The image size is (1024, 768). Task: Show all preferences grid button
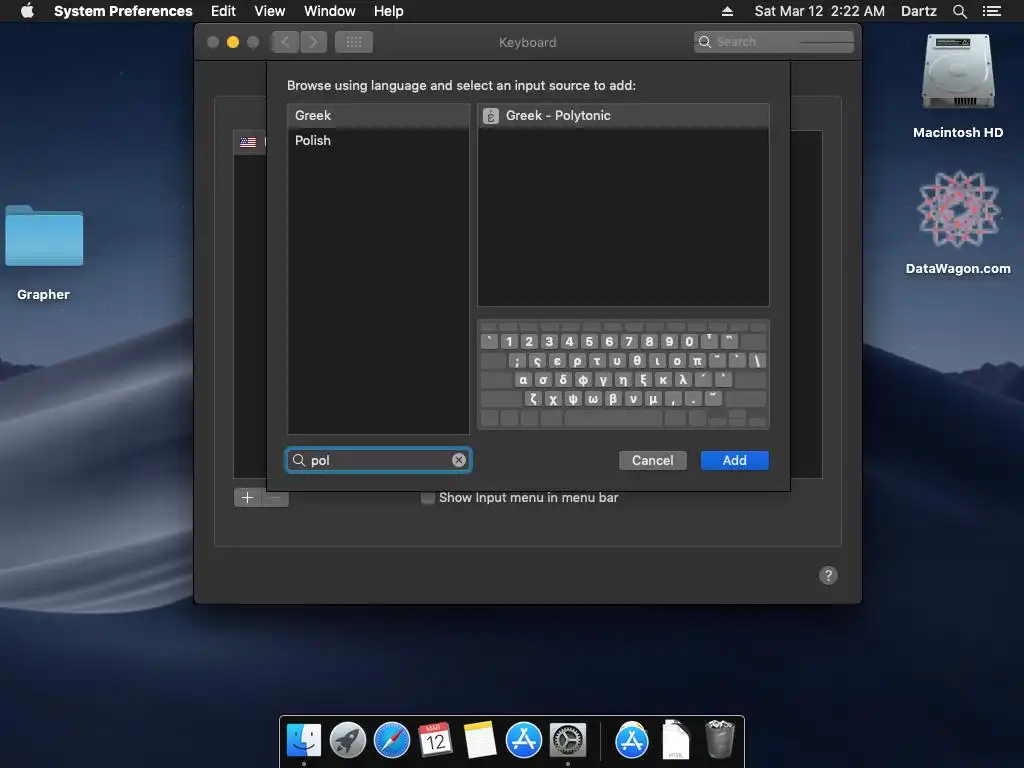[x=354, y=42]
